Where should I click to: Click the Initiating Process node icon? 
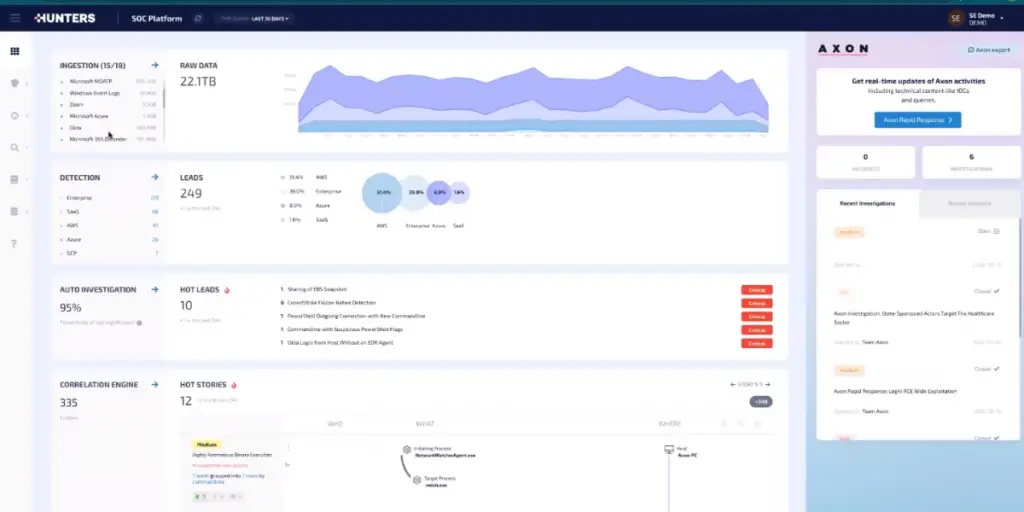pyautogui.click(x=407, y=449)
